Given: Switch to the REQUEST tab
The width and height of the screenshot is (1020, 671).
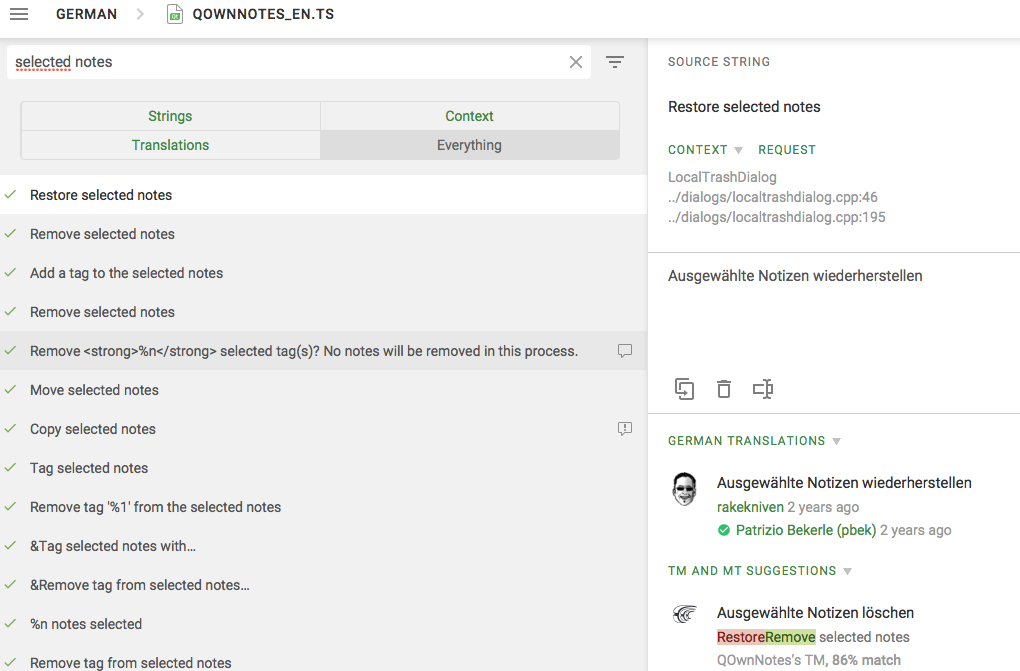Looking at the screenshot, I should (786, 149).
